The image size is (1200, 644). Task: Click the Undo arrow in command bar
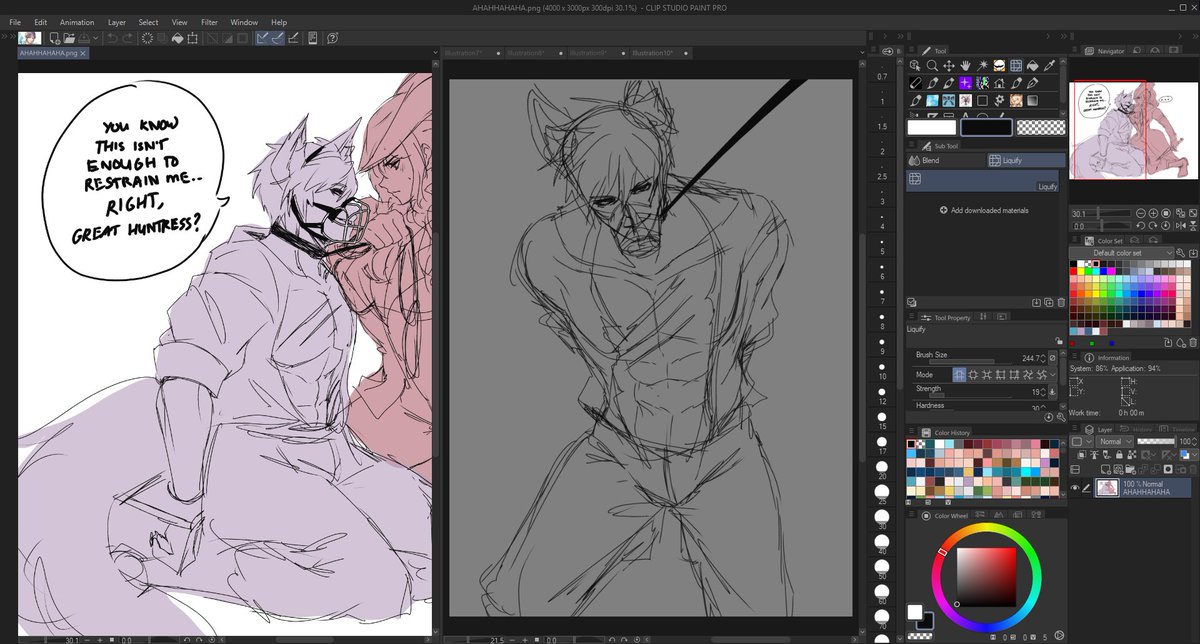(111, 38)
